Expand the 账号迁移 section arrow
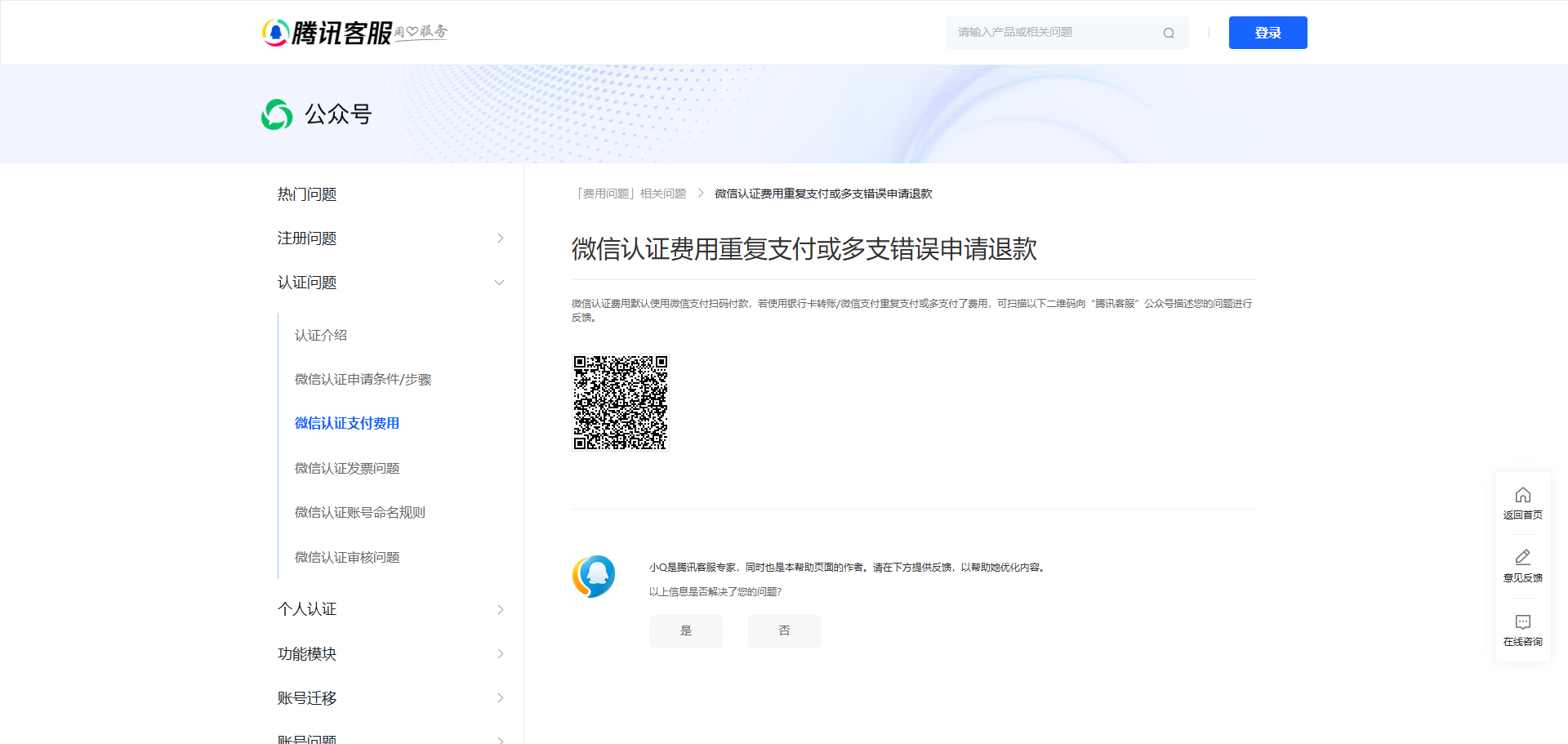 tap(501, 698)
